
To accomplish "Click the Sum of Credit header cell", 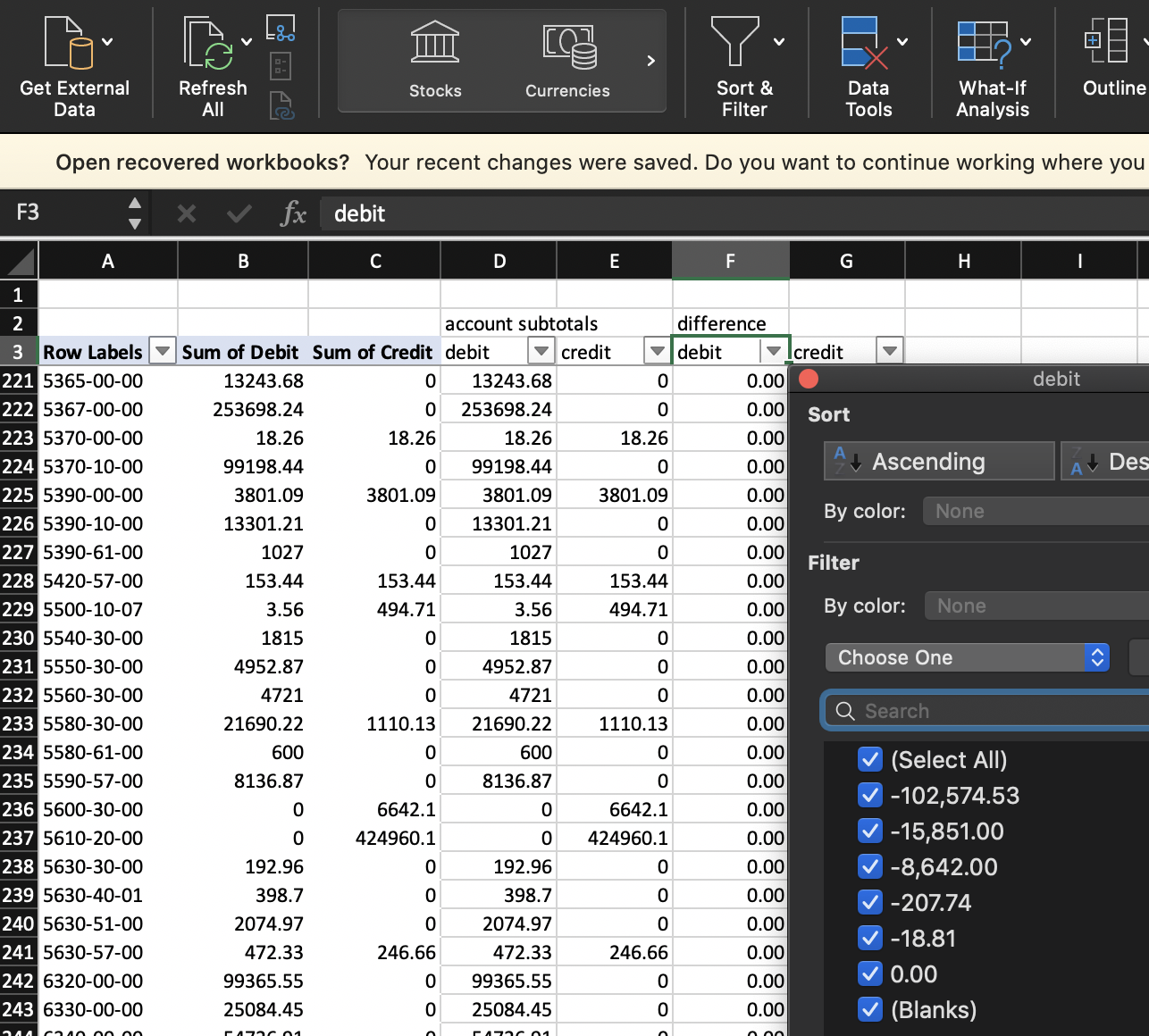I will (374, 352).
